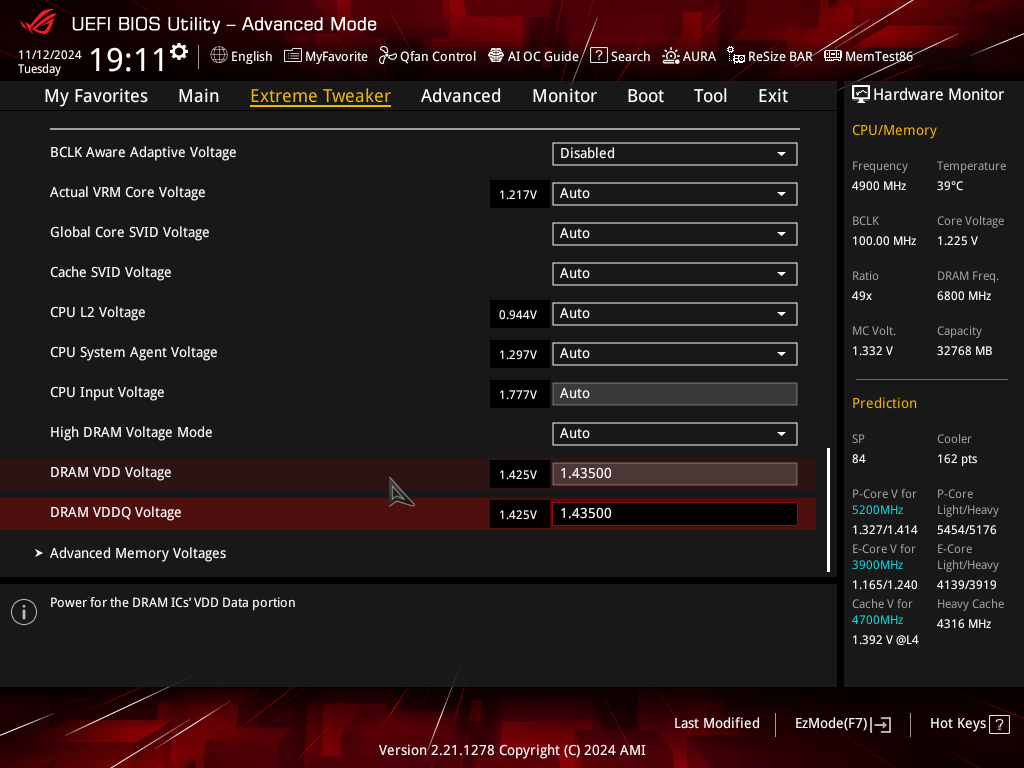Launch MemTest86 icon
This screenshot has height=768, width=1024.
(833, 56)
